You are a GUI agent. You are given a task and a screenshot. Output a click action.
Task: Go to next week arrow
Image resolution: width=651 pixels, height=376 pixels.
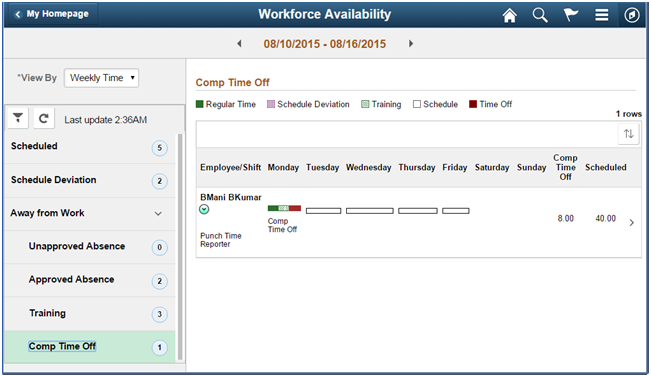point(411,44)
